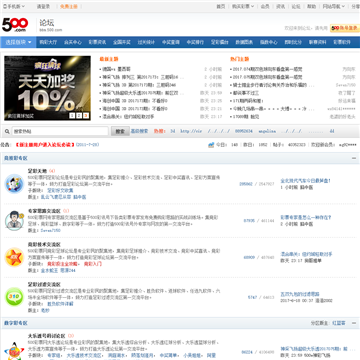Open moderator Seven7150 profile link
360x360 pixels.
coord(50,230)
